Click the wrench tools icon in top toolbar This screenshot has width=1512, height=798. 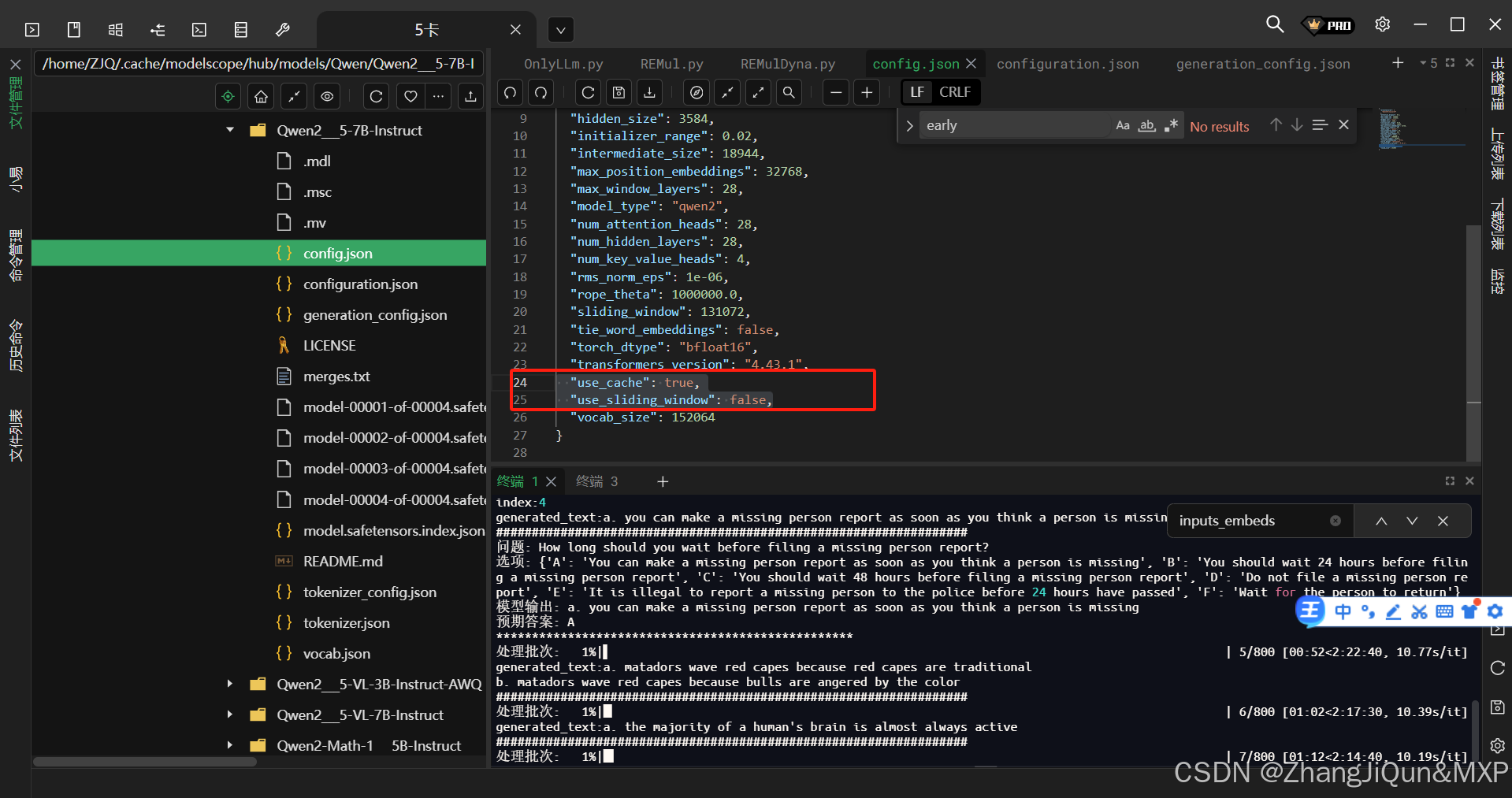[283, 30]
